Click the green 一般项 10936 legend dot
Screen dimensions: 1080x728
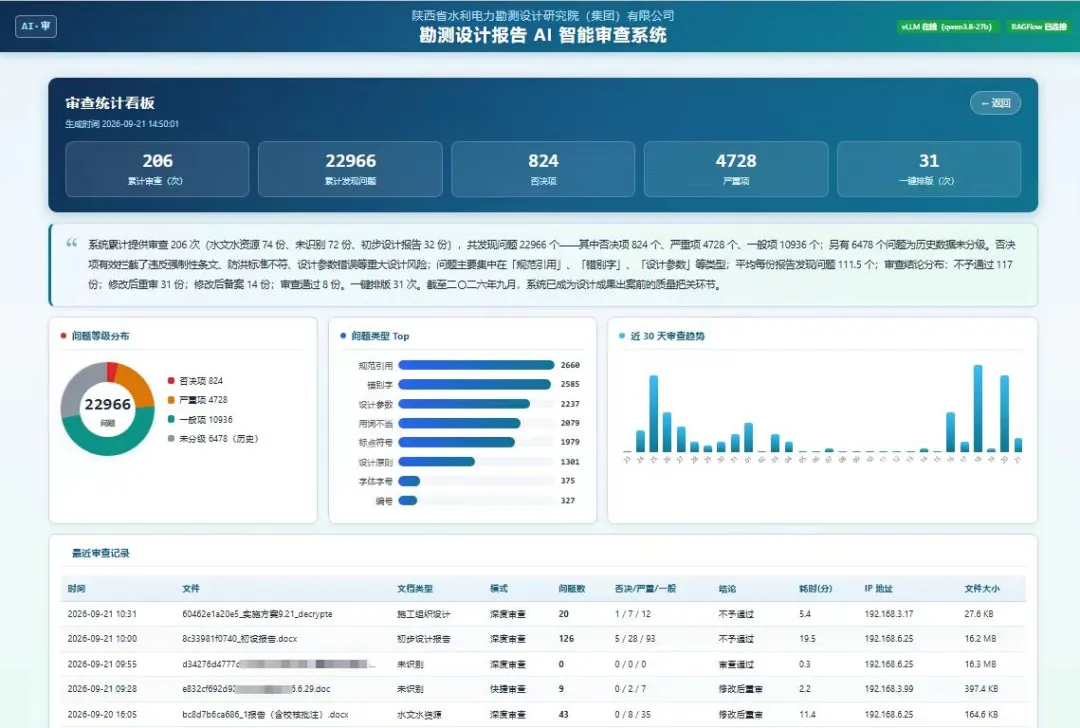point(171,419)
